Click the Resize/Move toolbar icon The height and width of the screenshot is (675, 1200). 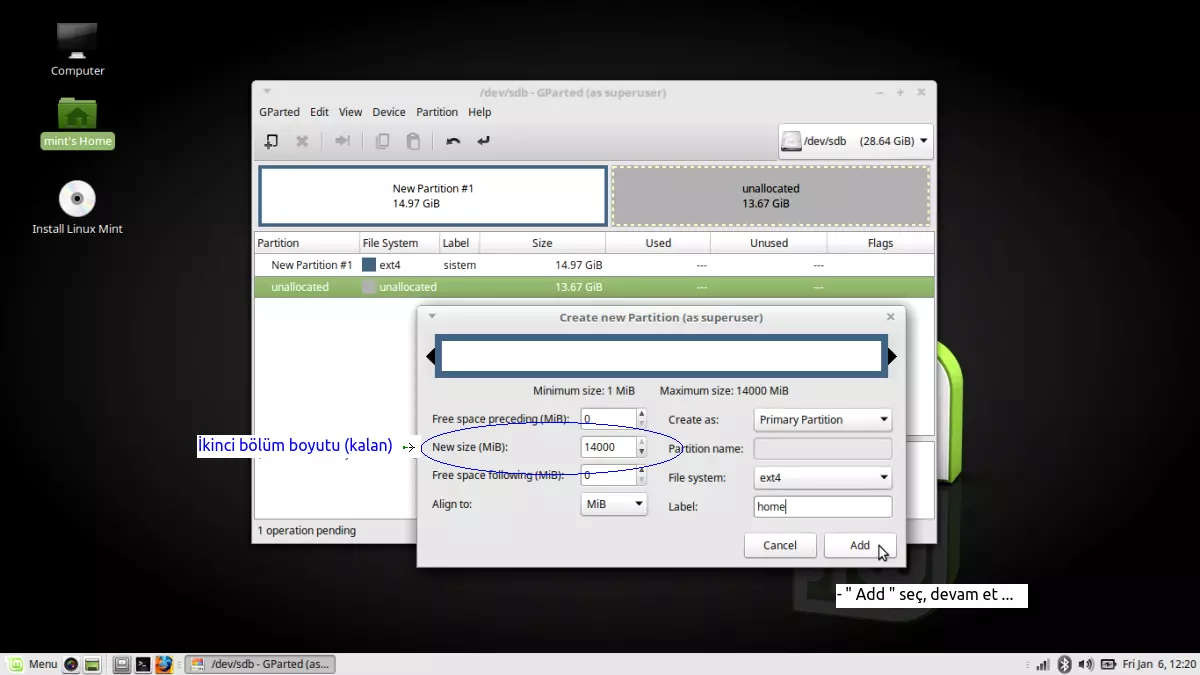342,141
